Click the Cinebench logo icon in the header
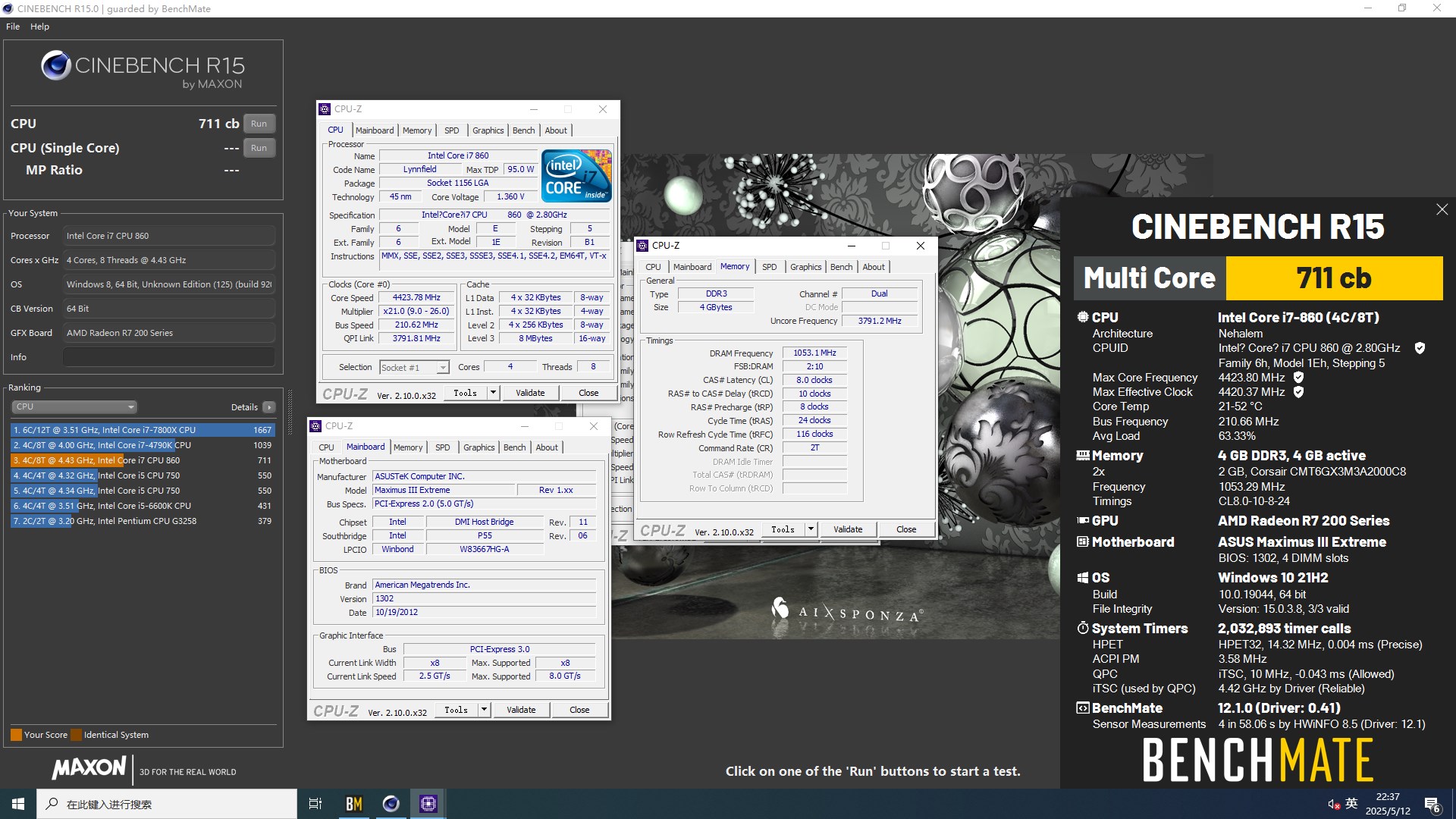Screen dimensions: 1456x819 click(x=56, y=66)
